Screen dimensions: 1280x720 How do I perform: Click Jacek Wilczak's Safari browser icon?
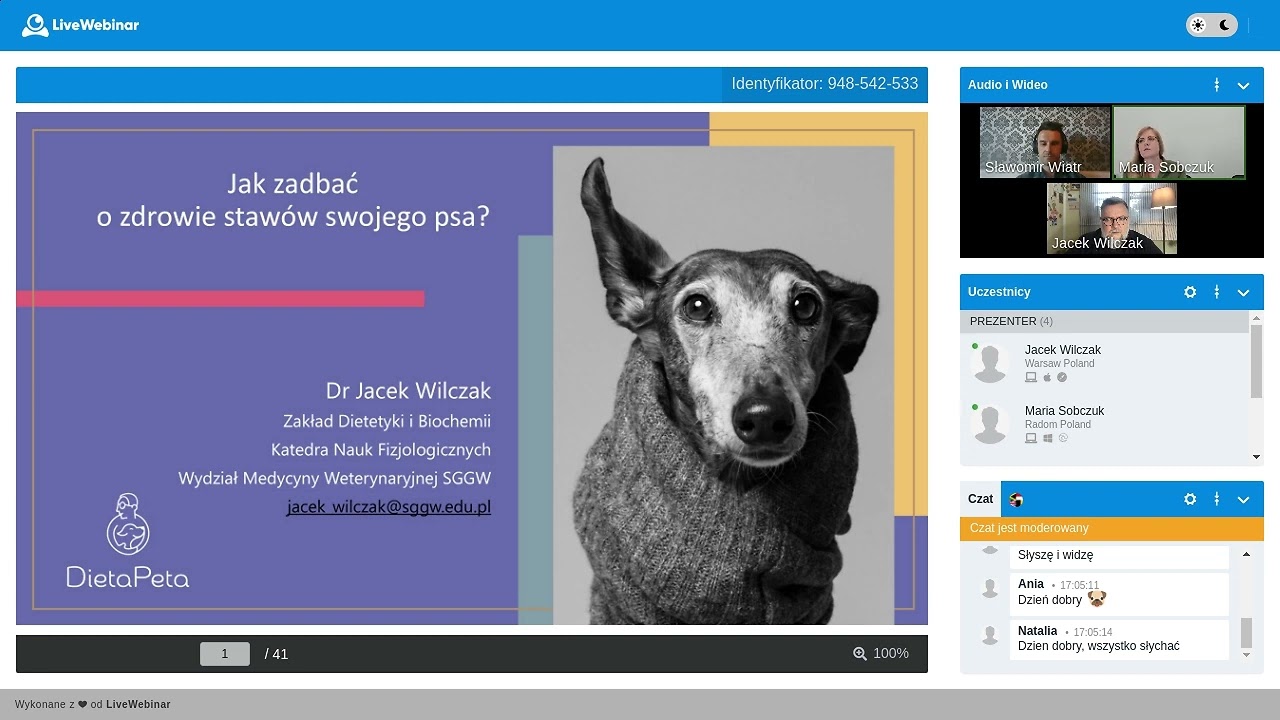point(1063,378)
